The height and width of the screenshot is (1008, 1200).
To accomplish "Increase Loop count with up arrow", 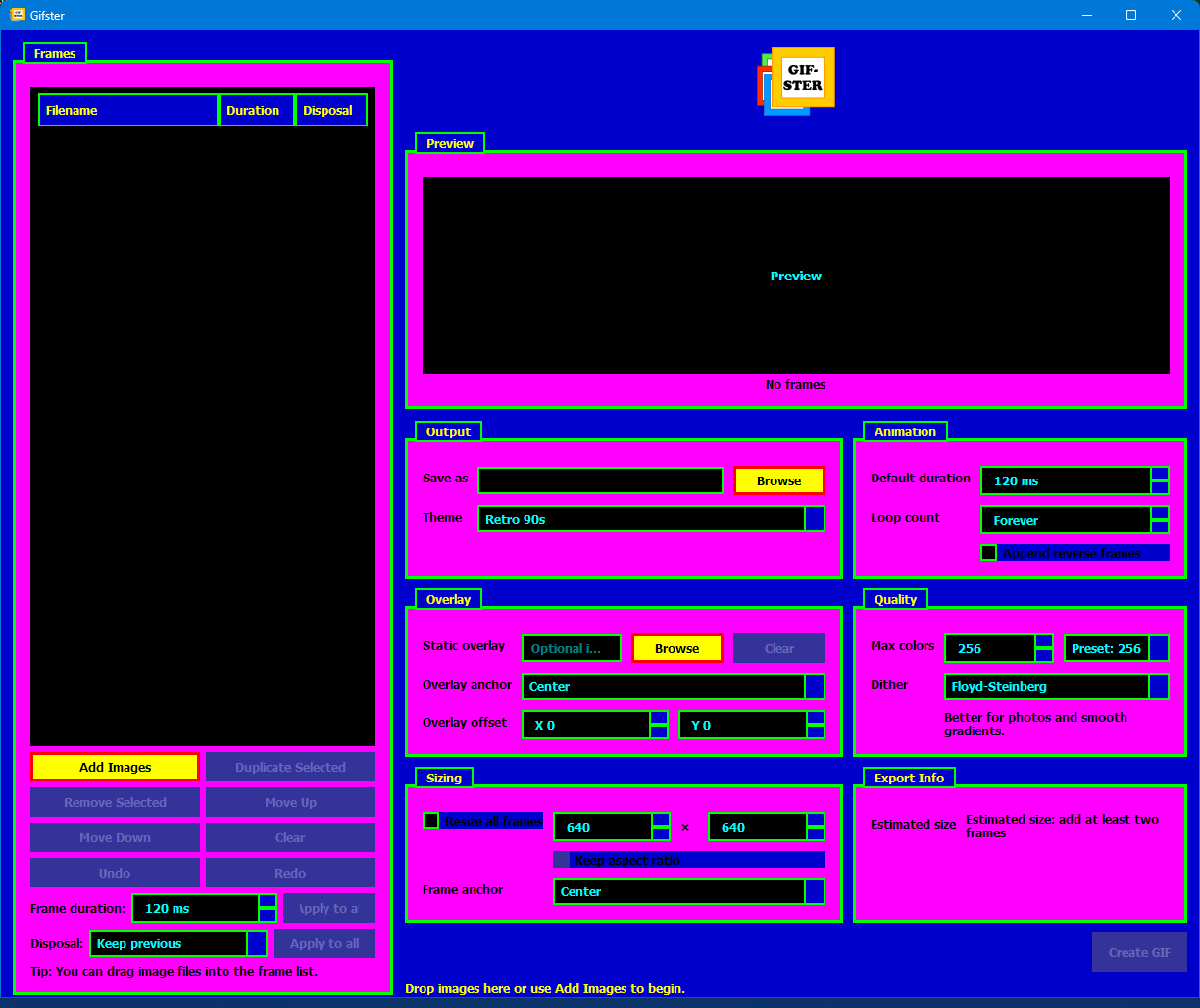I will pyautogui.click(x=1160, y=513).
